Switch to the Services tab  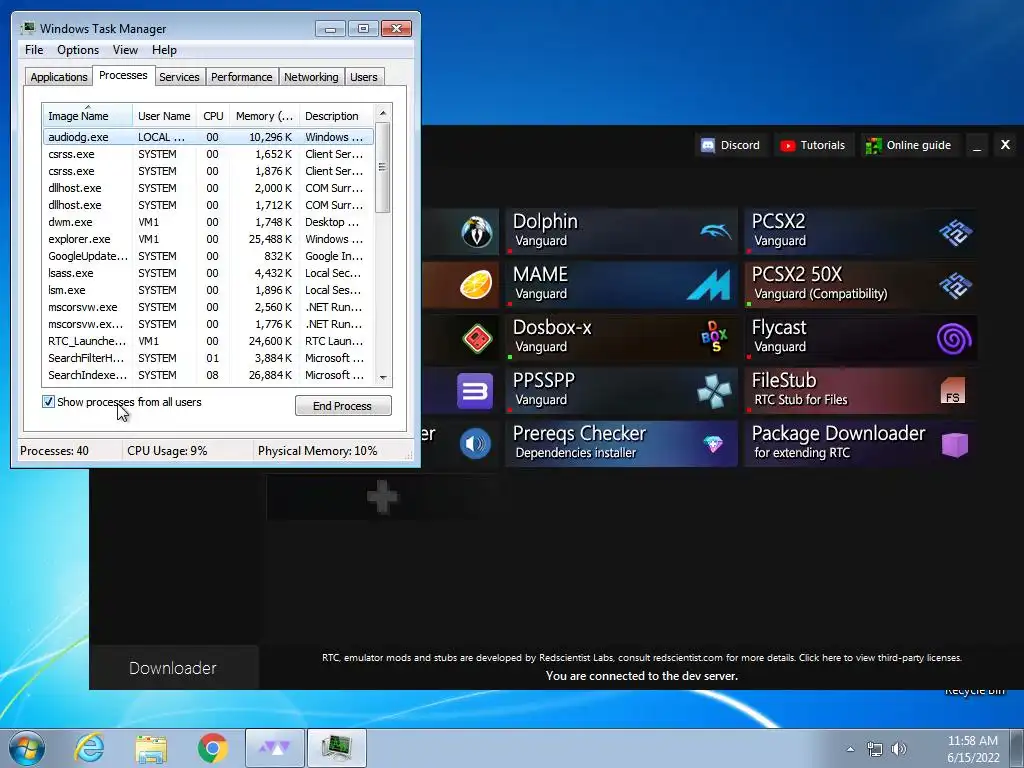179,77
